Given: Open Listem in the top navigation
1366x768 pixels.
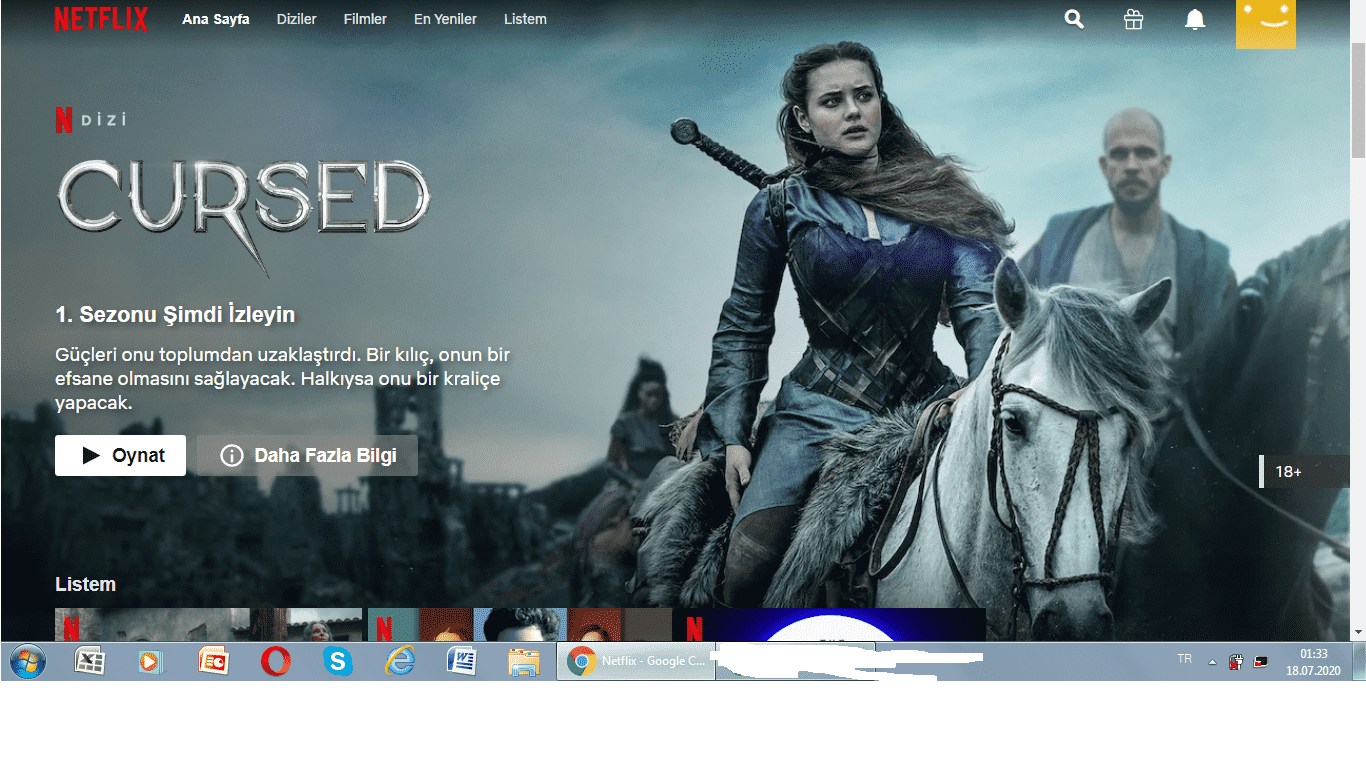Looking at the screenshot, I should click(525, 19).
